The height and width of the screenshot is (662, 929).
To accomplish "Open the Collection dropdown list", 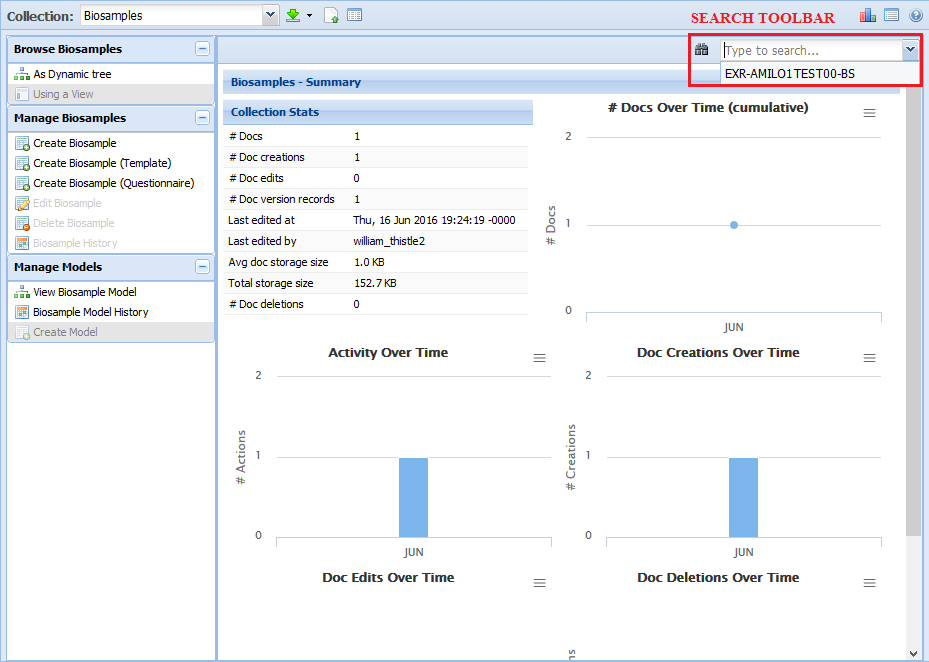I will click(x=270, y=16).
